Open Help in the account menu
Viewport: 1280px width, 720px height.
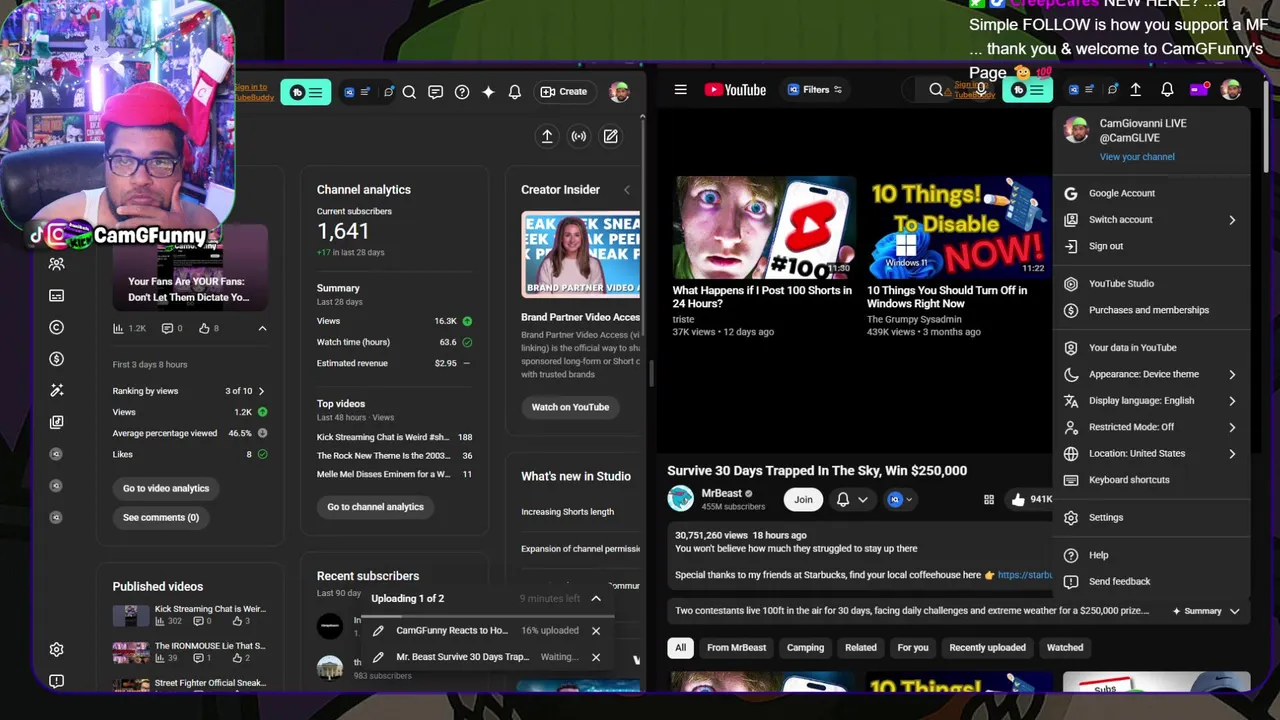[1150, 555]
